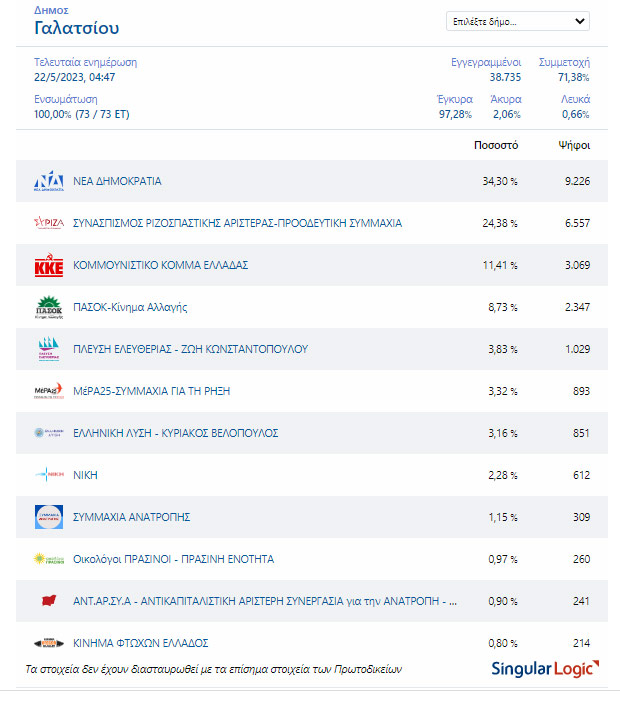Click the ΝΙΚΗ party logo
This screenshot has height=702, width=620.
tap(49, 474)
